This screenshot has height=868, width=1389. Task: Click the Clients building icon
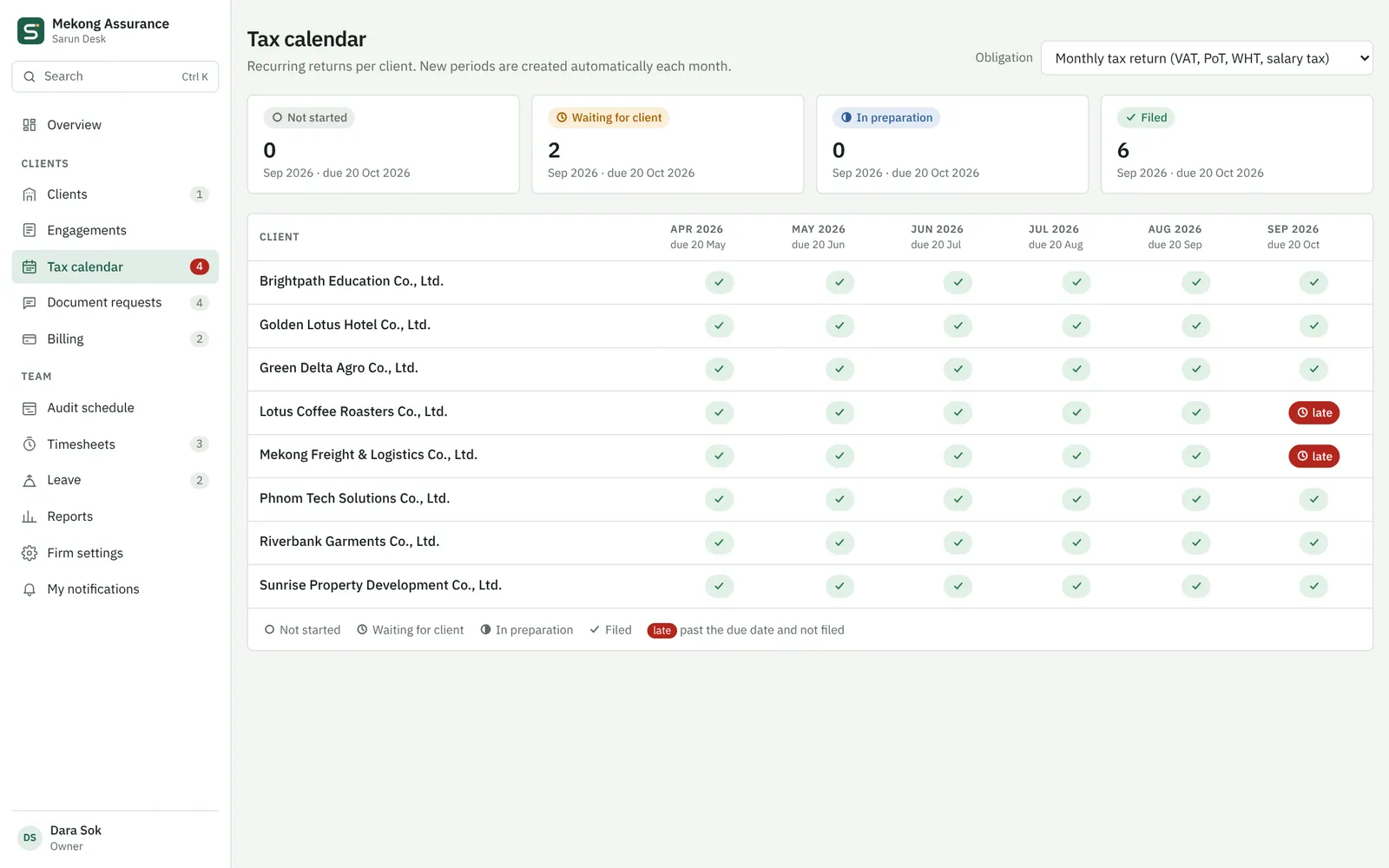30,194
